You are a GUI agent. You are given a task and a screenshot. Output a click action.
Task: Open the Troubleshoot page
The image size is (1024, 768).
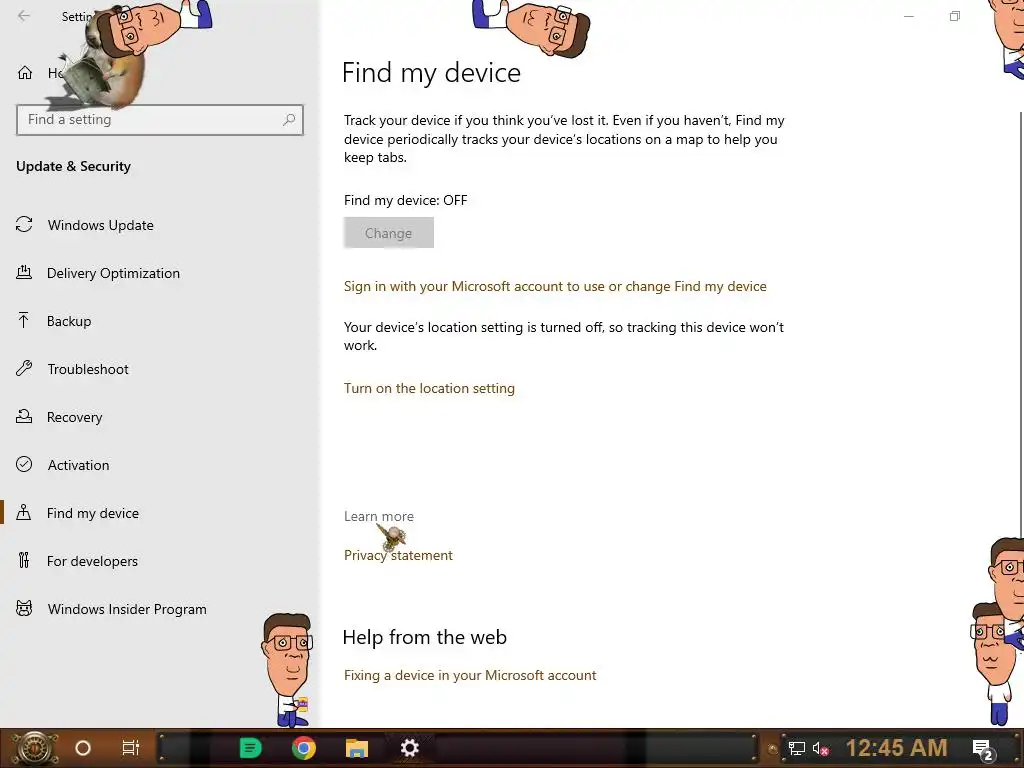[x=88, y=370]
